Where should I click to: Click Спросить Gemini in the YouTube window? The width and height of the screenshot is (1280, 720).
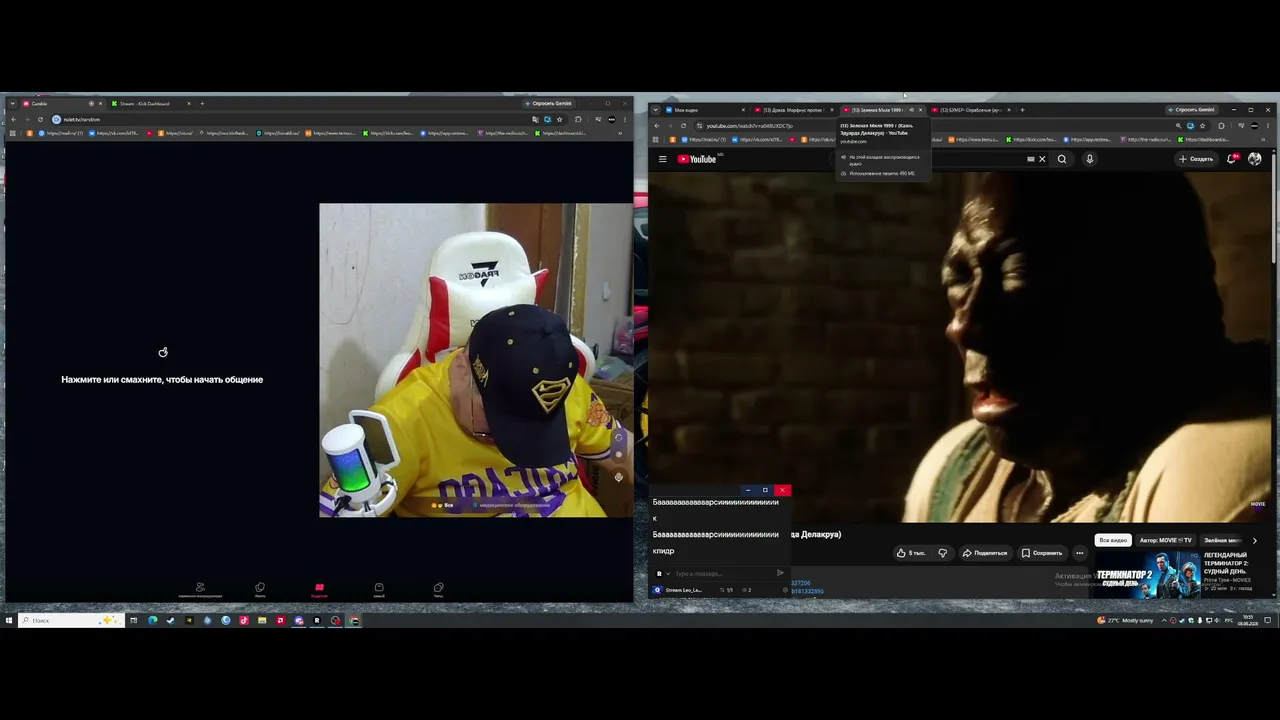1192,110
